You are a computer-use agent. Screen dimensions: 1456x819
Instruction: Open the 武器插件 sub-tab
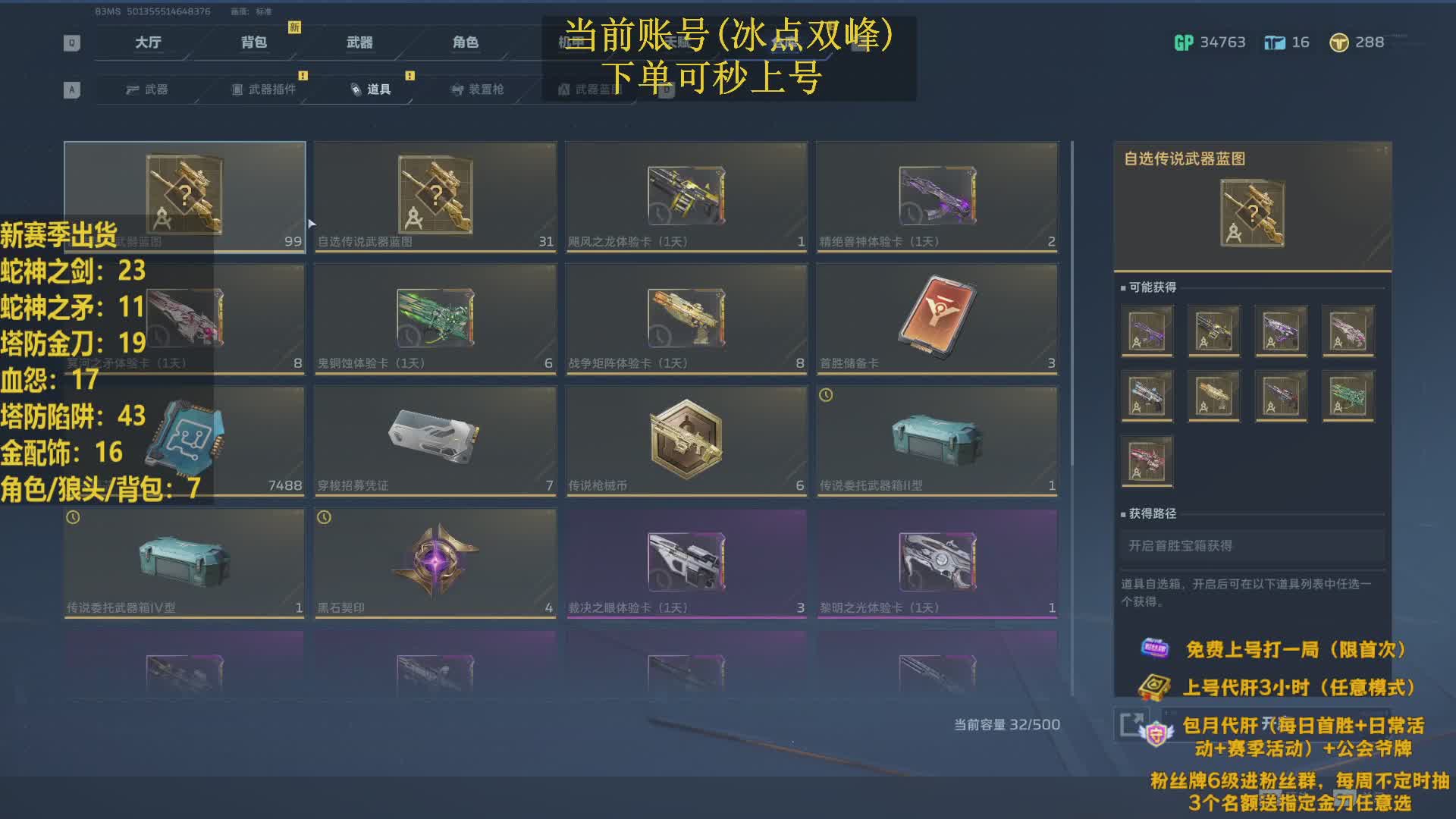click(263, 89)
